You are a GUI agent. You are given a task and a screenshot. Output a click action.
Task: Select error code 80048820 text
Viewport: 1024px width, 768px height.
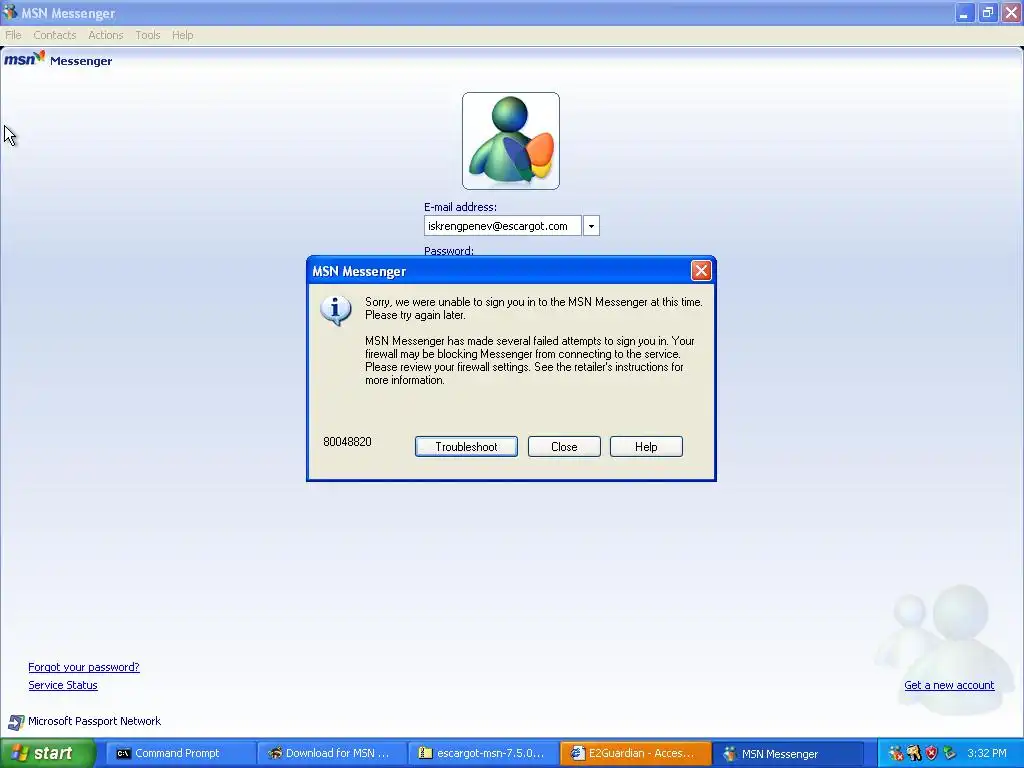(347, 442)
